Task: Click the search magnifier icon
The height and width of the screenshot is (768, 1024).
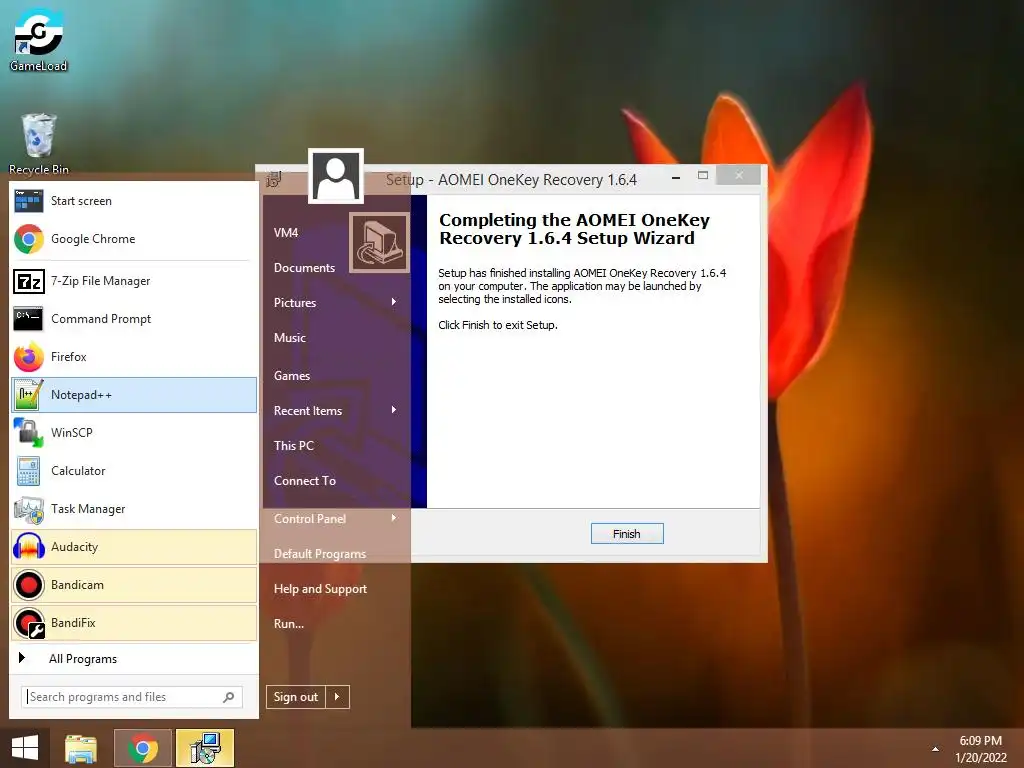Action: [229, 697]
